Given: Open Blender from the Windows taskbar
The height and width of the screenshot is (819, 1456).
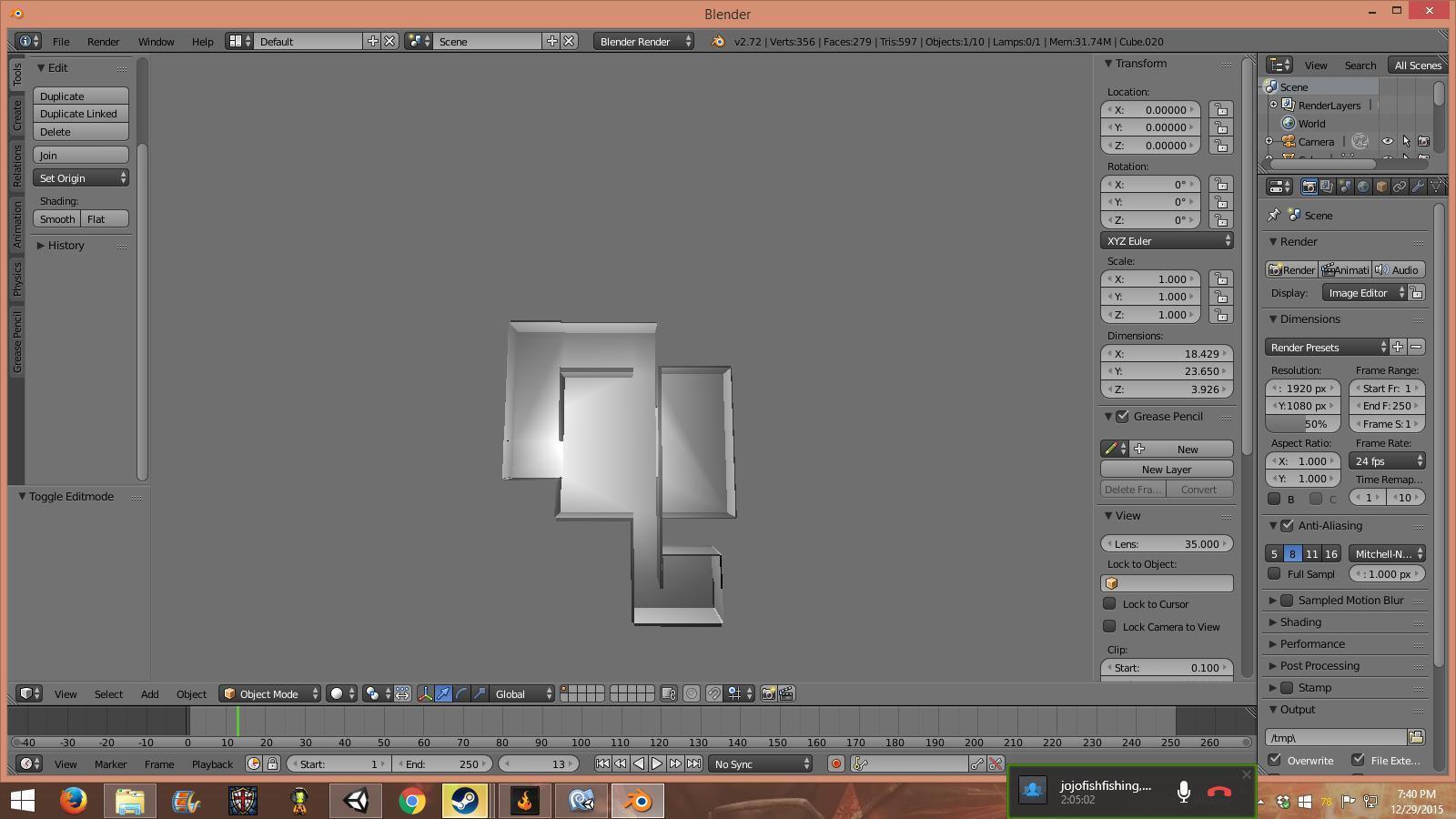Looking at the screenshot, I should (x=637, y=801).
